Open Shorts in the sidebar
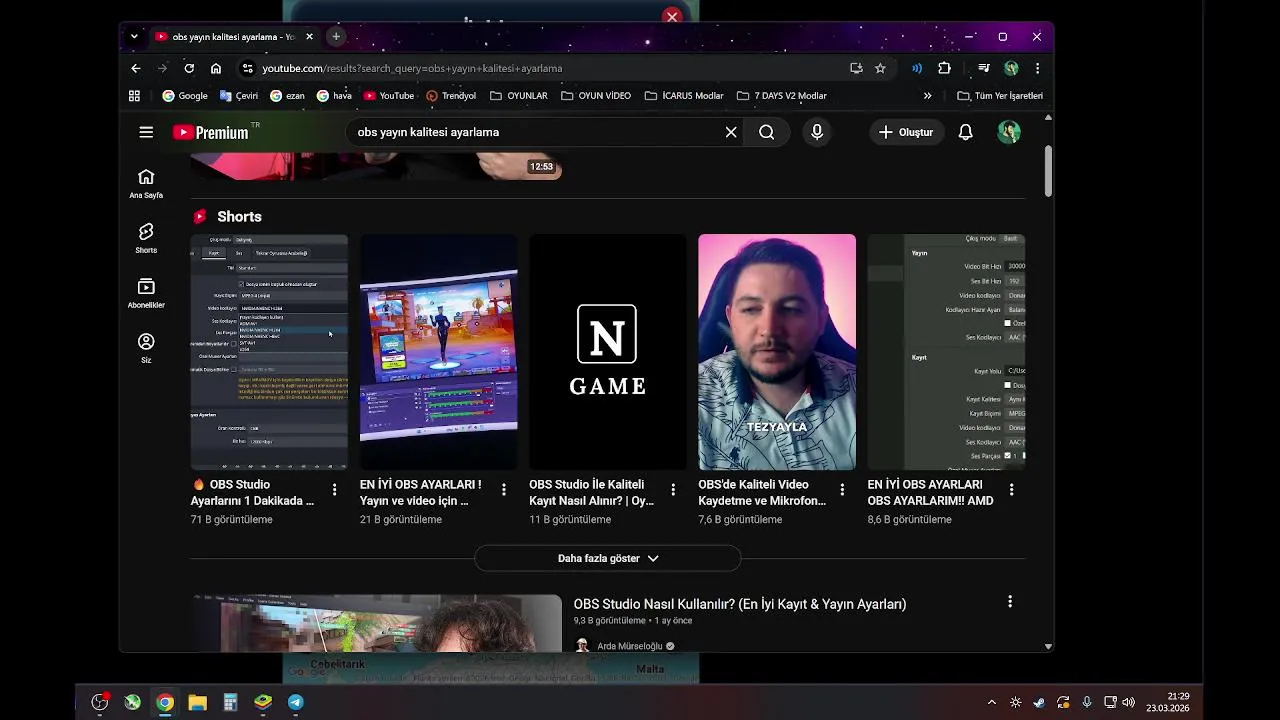Viewport: 1280px width, 720px height. 146,238
